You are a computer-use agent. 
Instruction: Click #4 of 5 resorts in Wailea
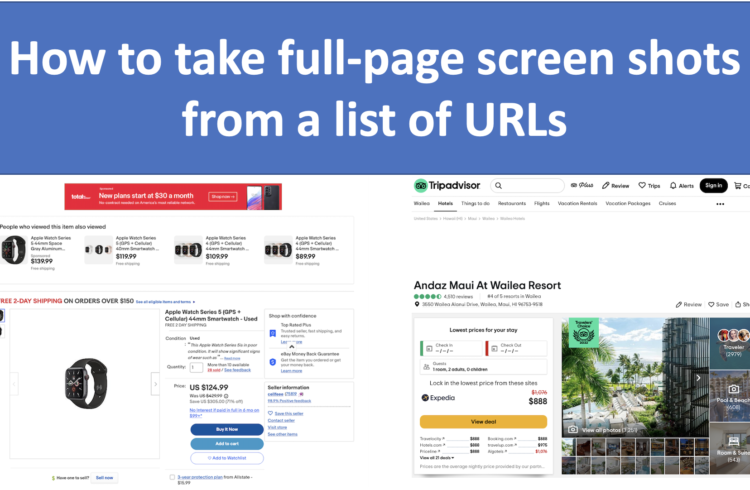coord(514,297)
